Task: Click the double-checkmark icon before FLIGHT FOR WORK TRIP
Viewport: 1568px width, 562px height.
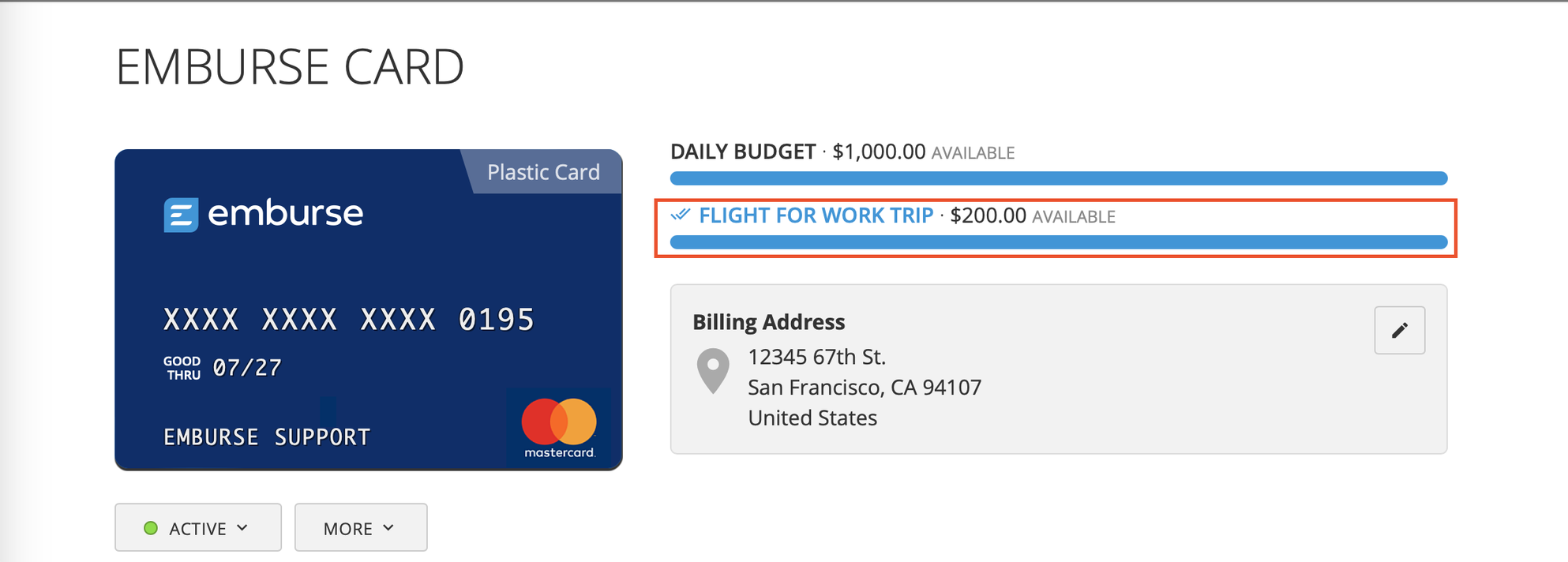Action: click(x=679, y=215)
